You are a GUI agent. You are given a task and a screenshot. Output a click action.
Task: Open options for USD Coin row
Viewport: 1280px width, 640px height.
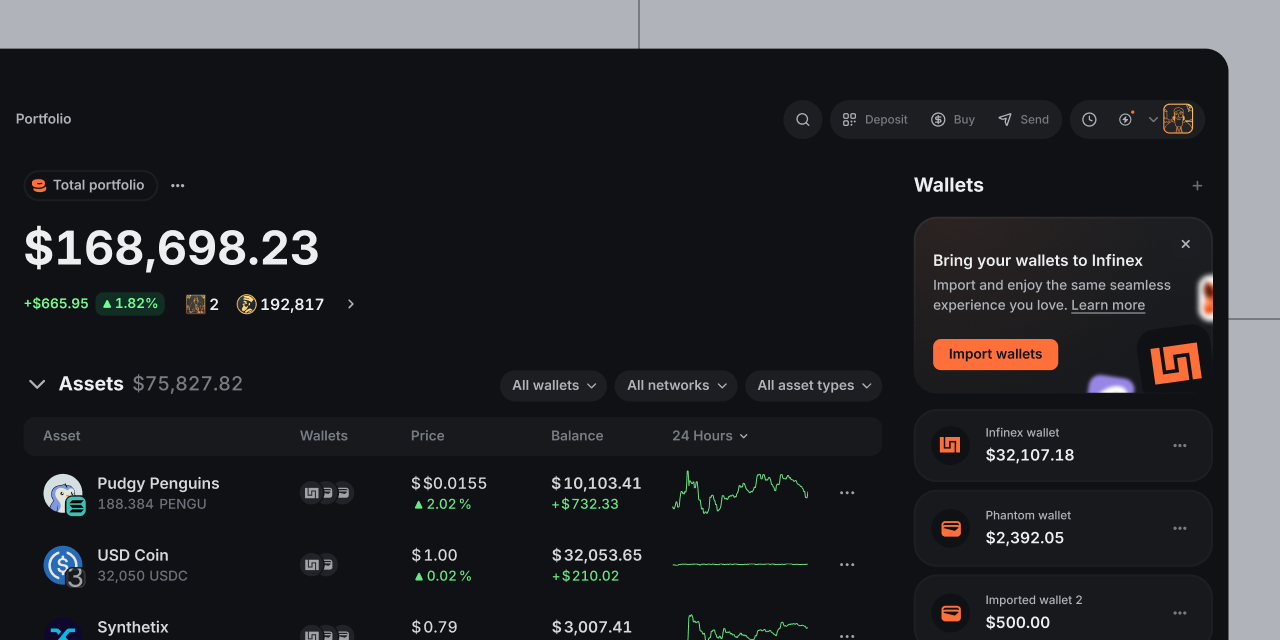click(847, 565)
